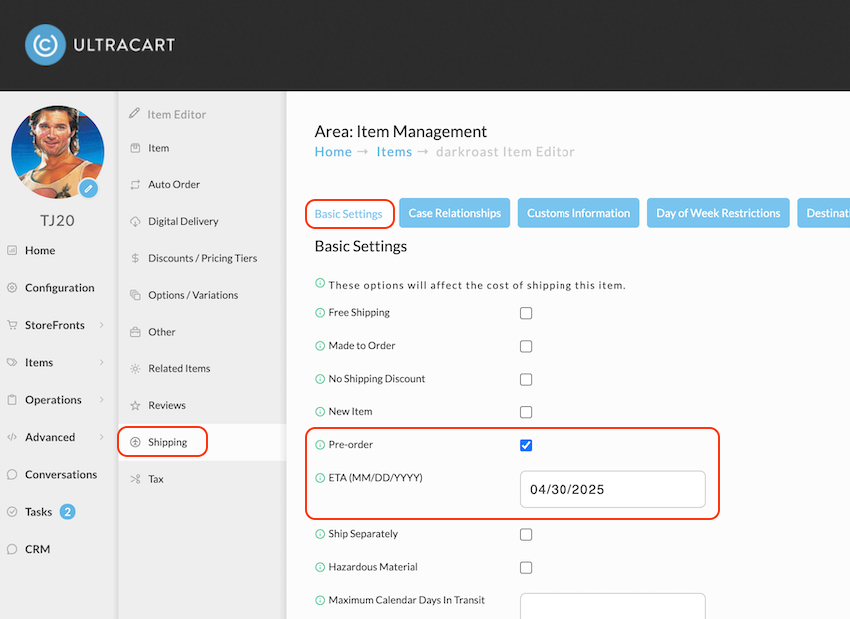Click the Shipping sidebar icon

pyautogui.click(x=135, y=442)
